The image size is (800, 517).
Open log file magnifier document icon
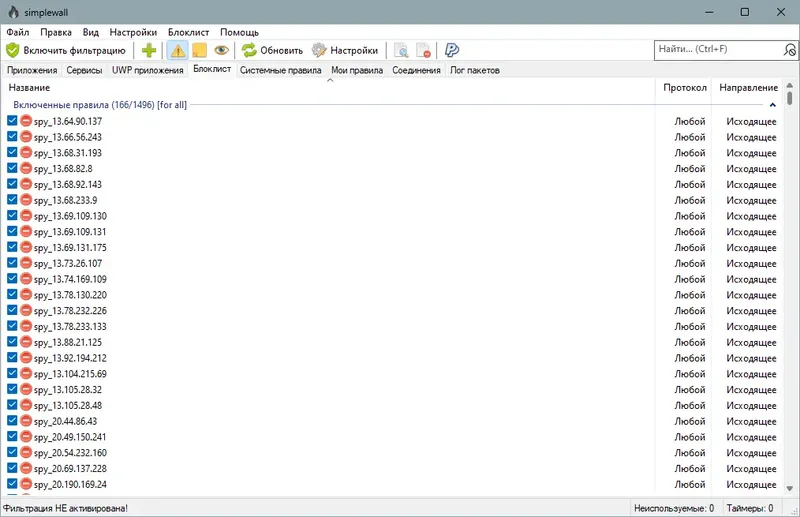pos(401,50)
